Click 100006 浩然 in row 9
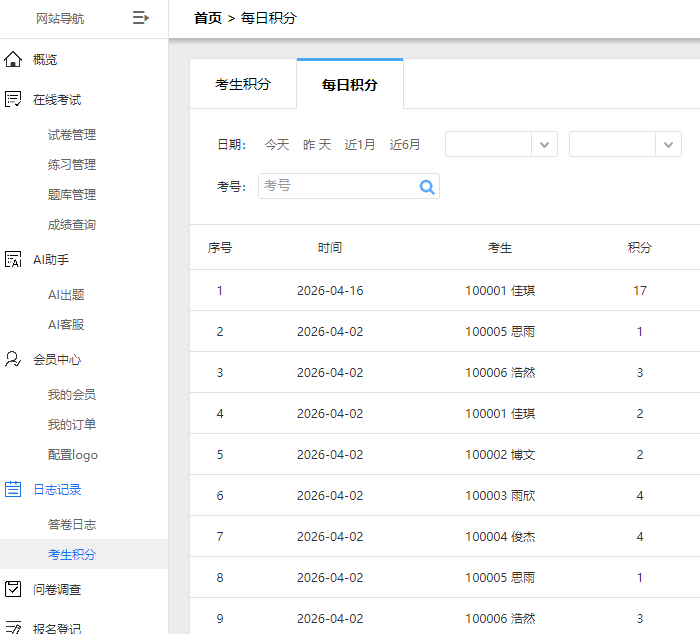The width and height of the screenshot is (700, 634). 500,618
